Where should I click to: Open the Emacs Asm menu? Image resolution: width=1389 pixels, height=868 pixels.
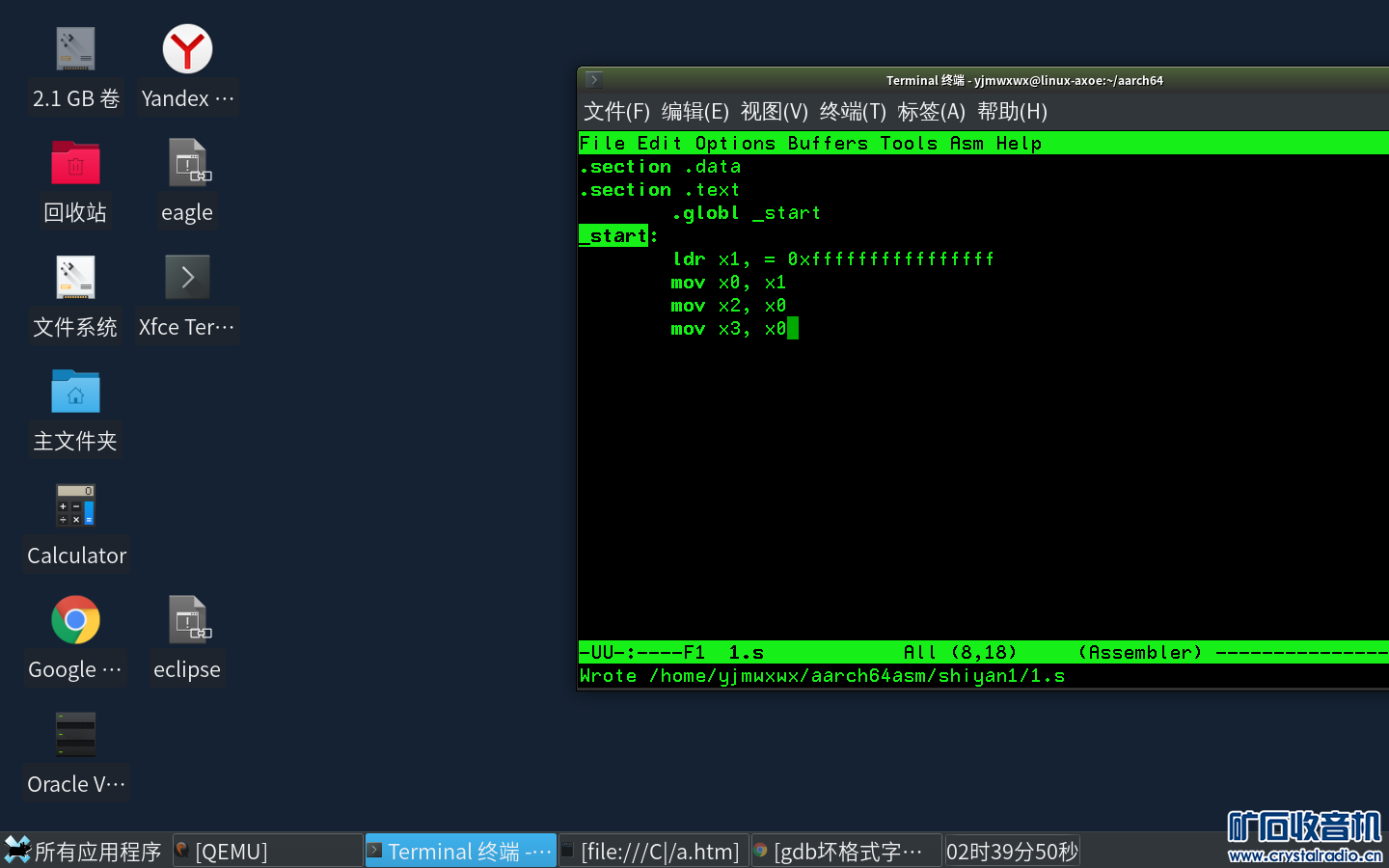(x=966, y=144)
